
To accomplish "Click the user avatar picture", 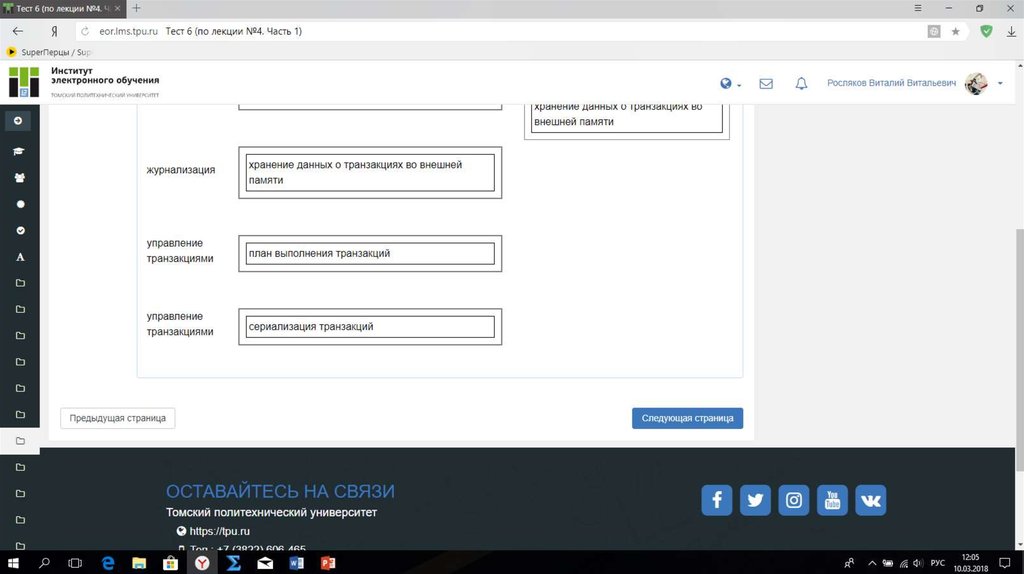I will pyautogui.click(x=976, y=83).
